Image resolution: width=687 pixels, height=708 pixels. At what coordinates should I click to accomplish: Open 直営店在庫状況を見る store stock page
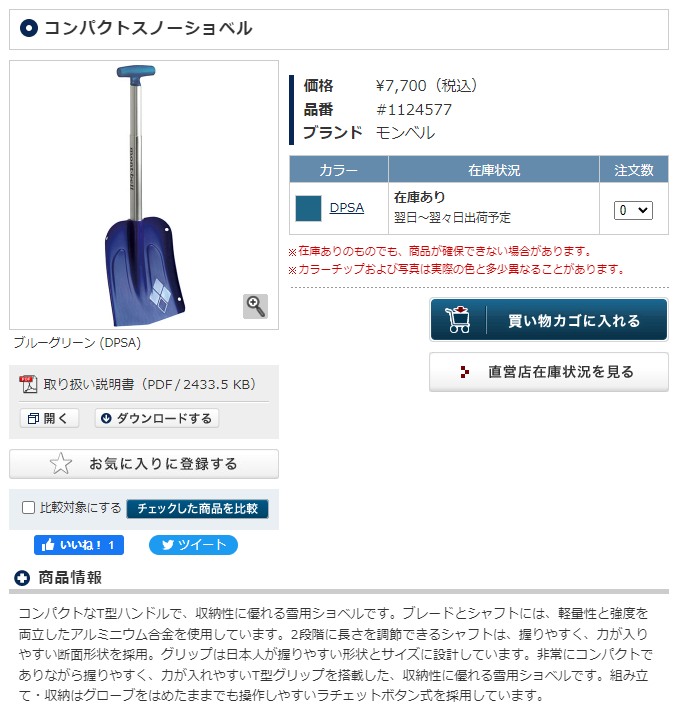549,372
